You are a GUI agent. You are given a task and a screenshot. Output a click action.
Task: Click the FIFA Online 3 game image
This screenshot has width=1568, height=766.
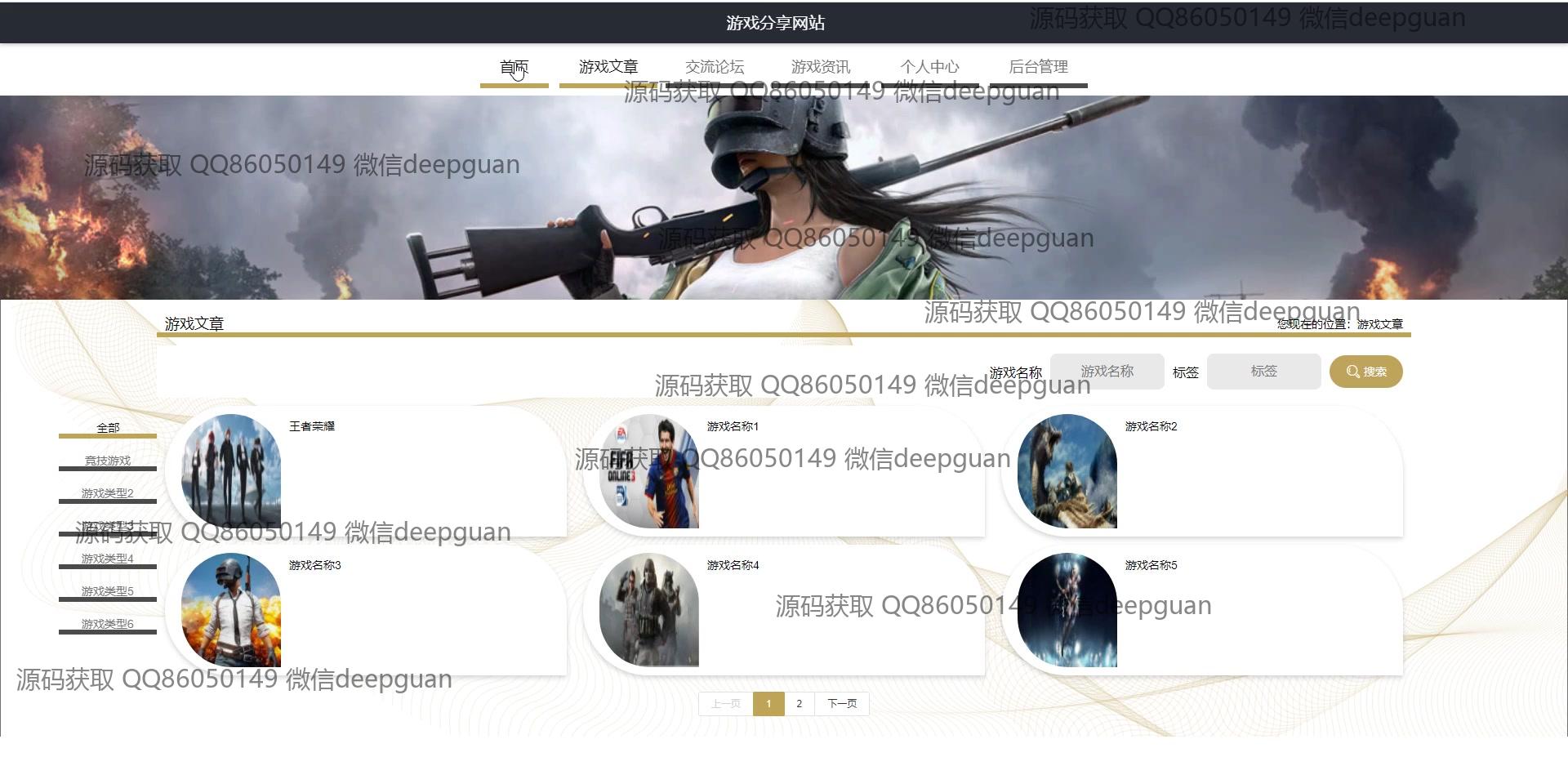(x=649, y=471)
